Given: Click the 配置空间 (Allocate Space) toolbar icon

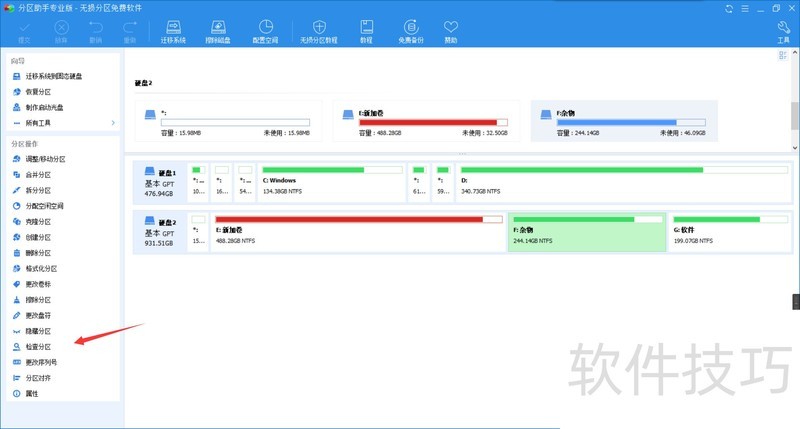Looking at the screenshot, I should click(266, 31).
